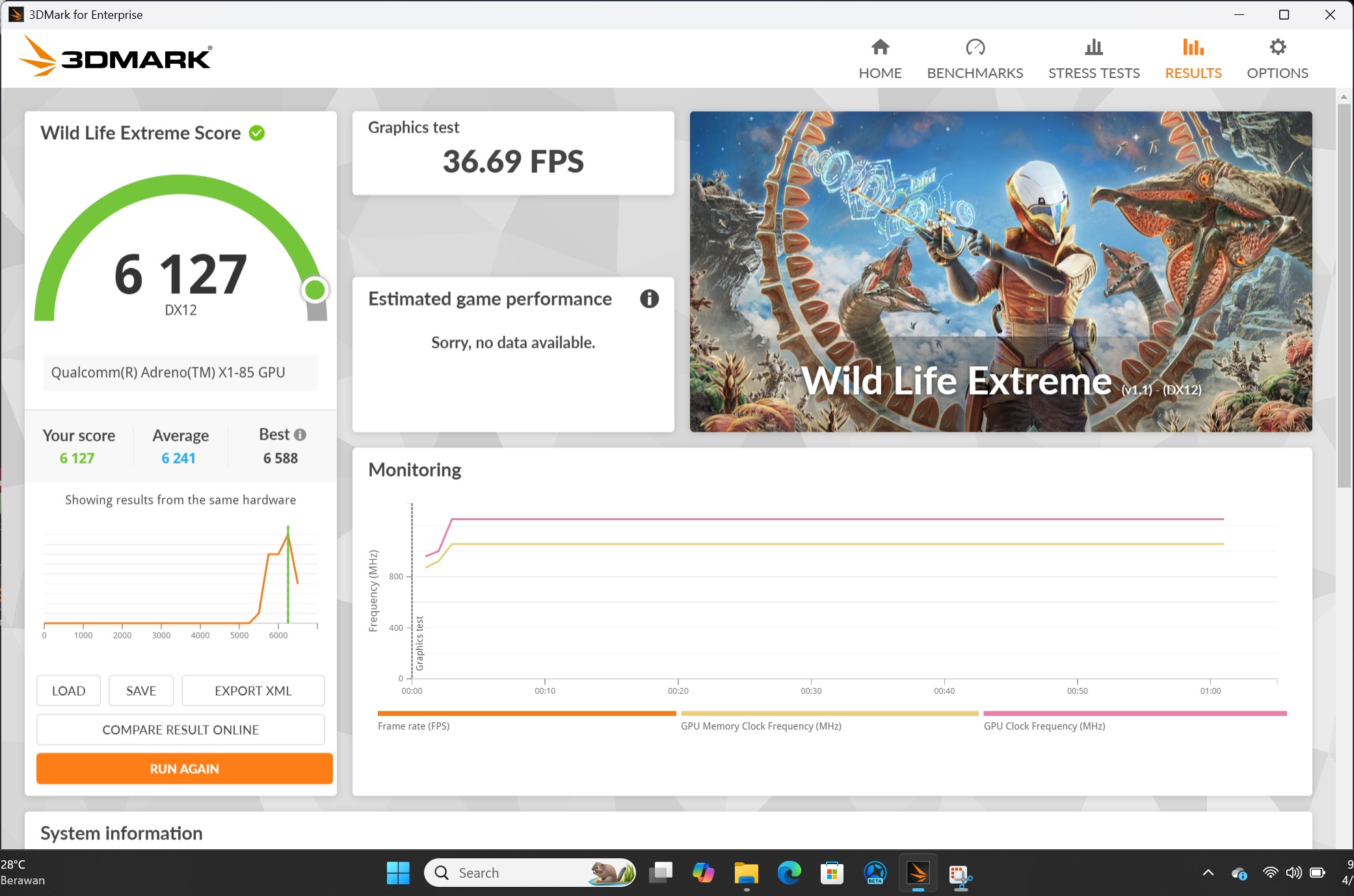Open File Explorer from taskbar
Image resolution: width=1354 pixels, height=896 pixels.
[x=747, y=873]
